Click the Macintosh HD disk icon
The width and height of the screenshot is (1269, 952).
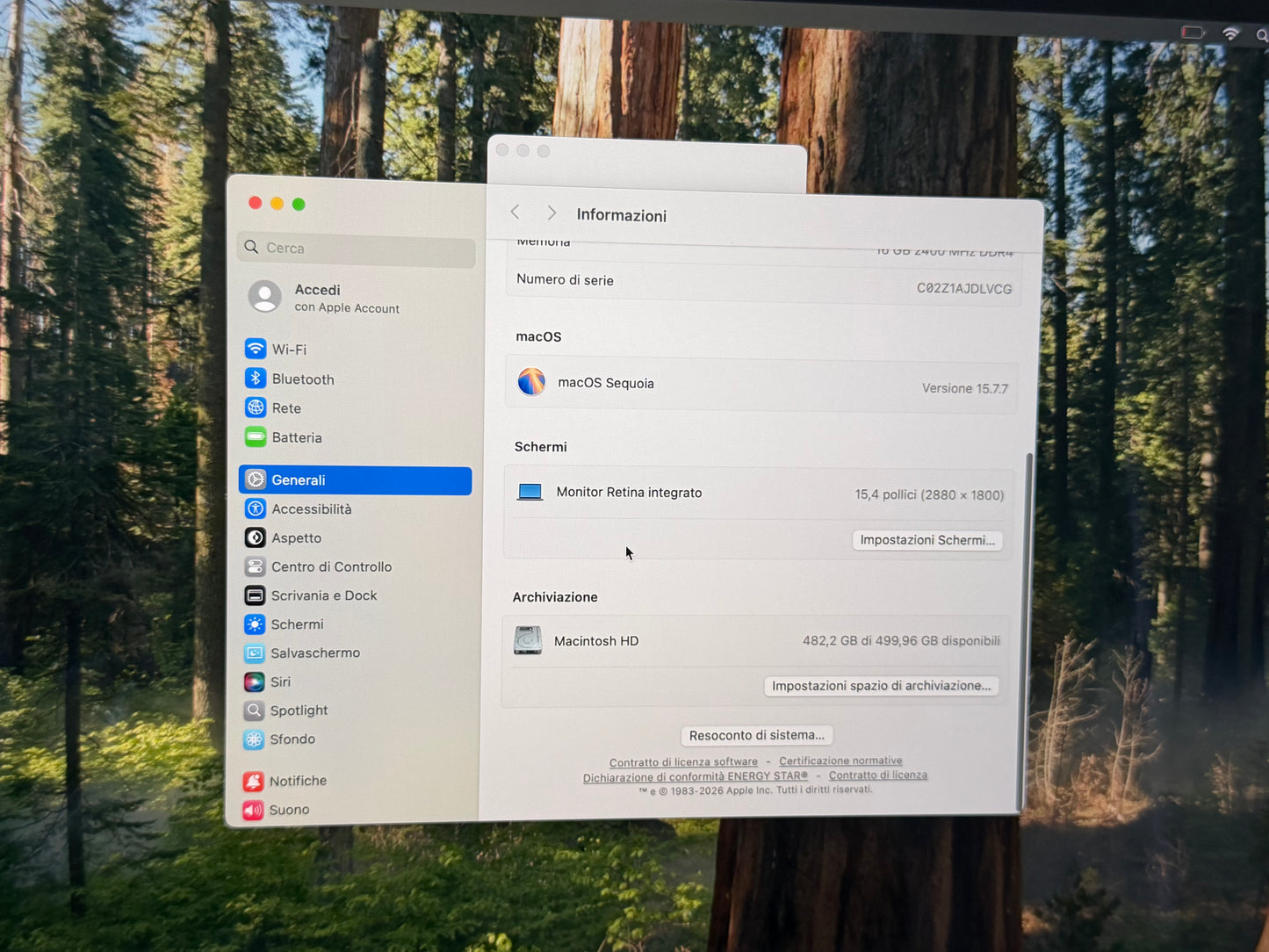pos(528,640)
